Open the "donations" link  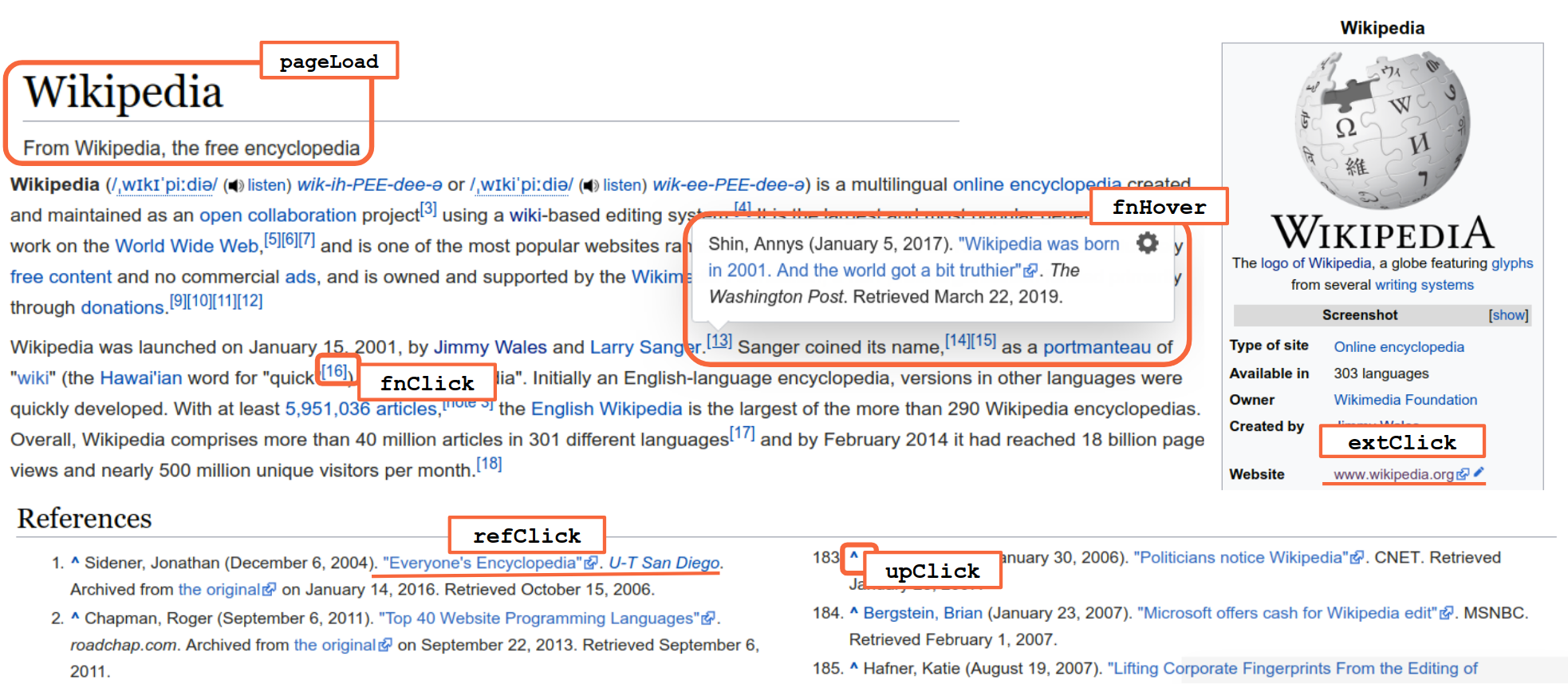(122, 307)
